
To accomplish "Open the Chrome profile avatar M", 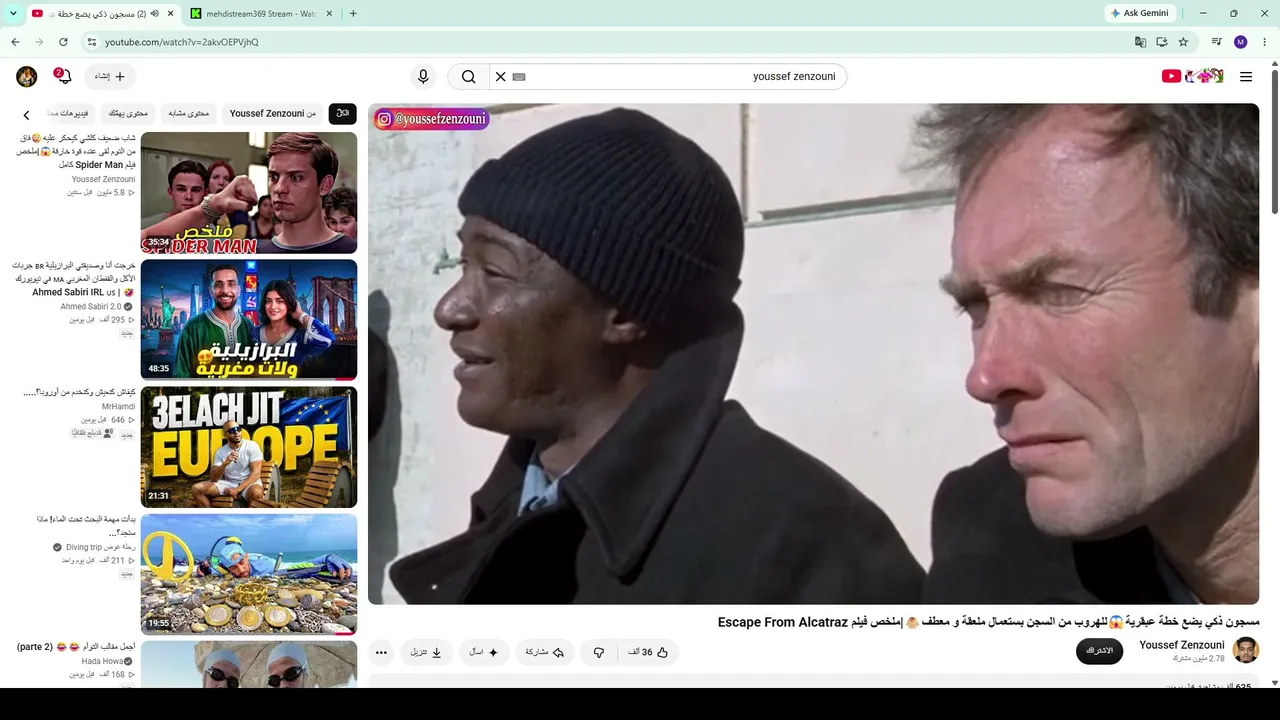I will pos(1241,42).
